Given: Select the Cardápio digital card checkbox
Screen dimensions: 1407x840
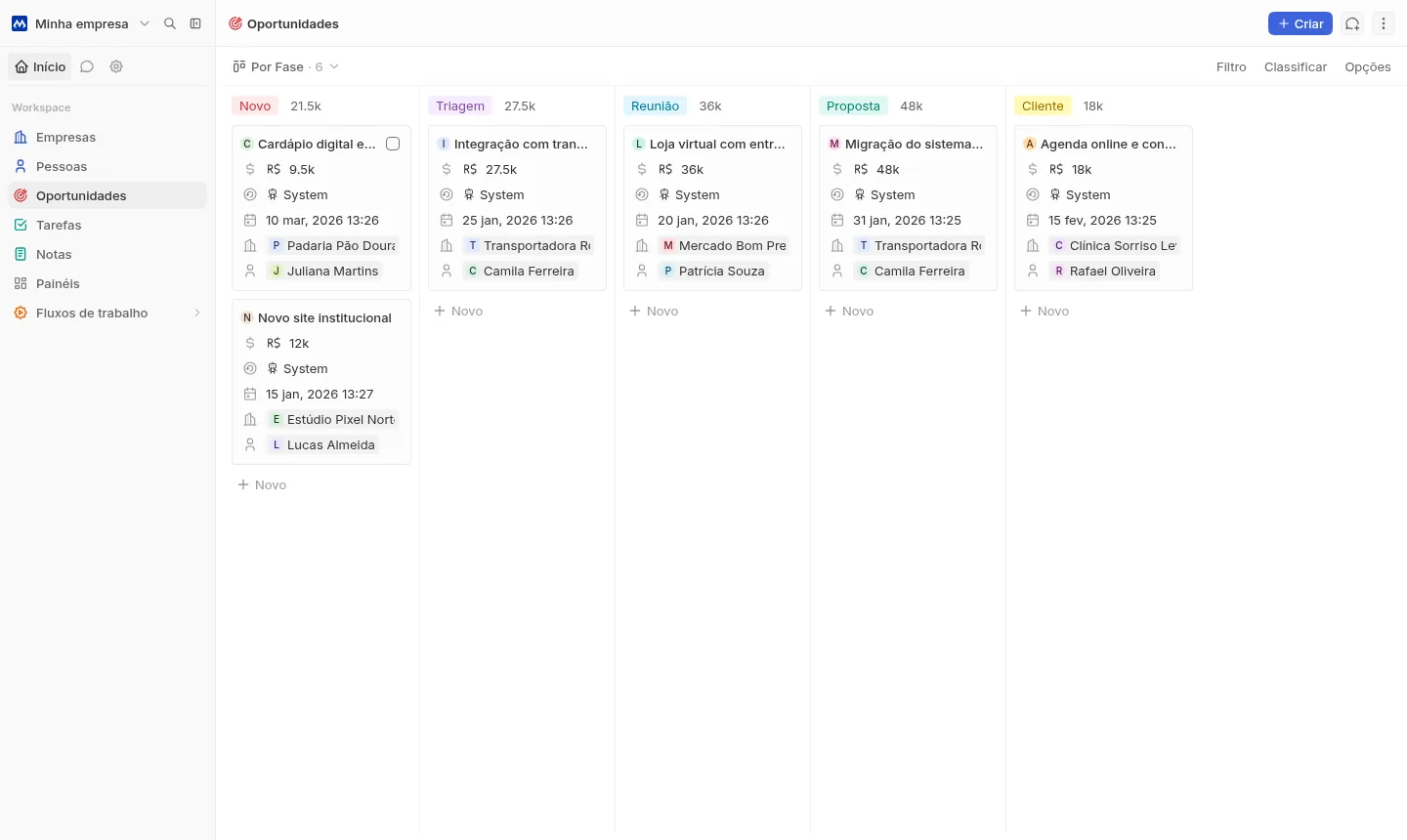Looking at the screenshot, I should pyautogui.click(x=393, y=144).
